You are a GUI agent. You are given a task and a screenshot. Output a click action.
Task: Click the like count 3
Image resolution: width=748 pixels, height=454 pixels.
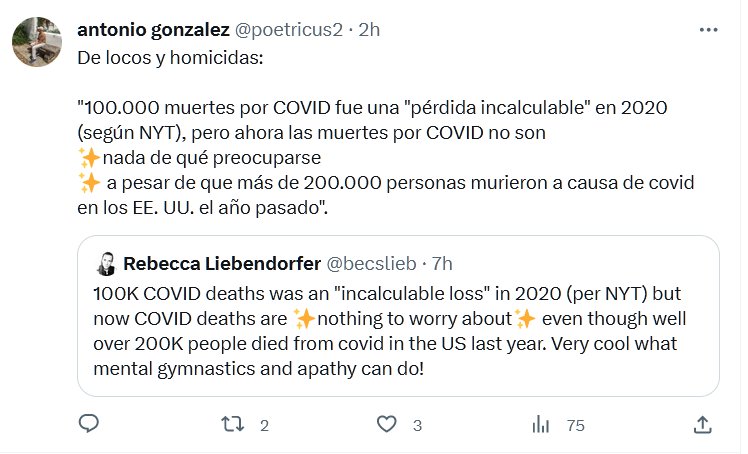417,426
